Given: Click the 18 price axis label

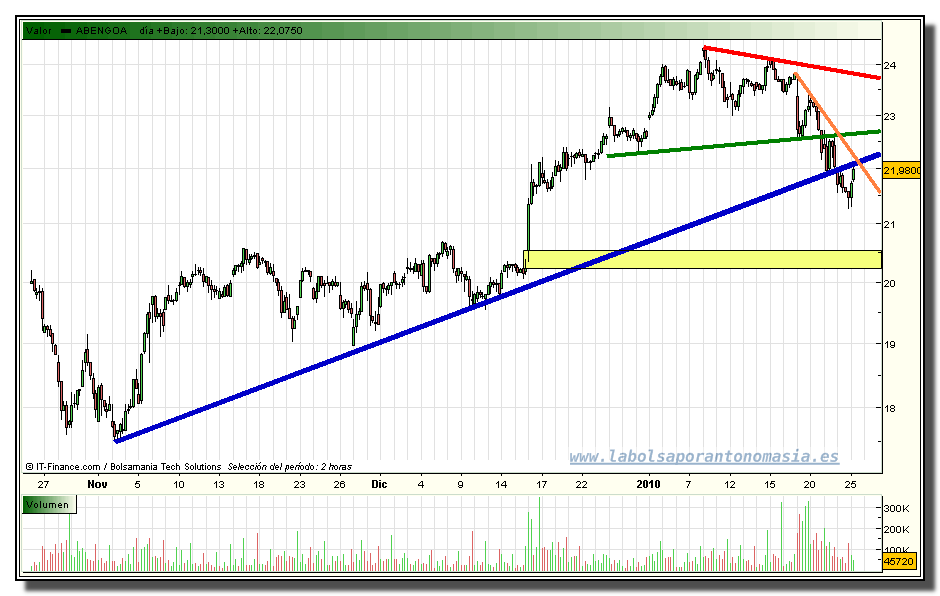Looking at the screenshot, I should (890, 408).
